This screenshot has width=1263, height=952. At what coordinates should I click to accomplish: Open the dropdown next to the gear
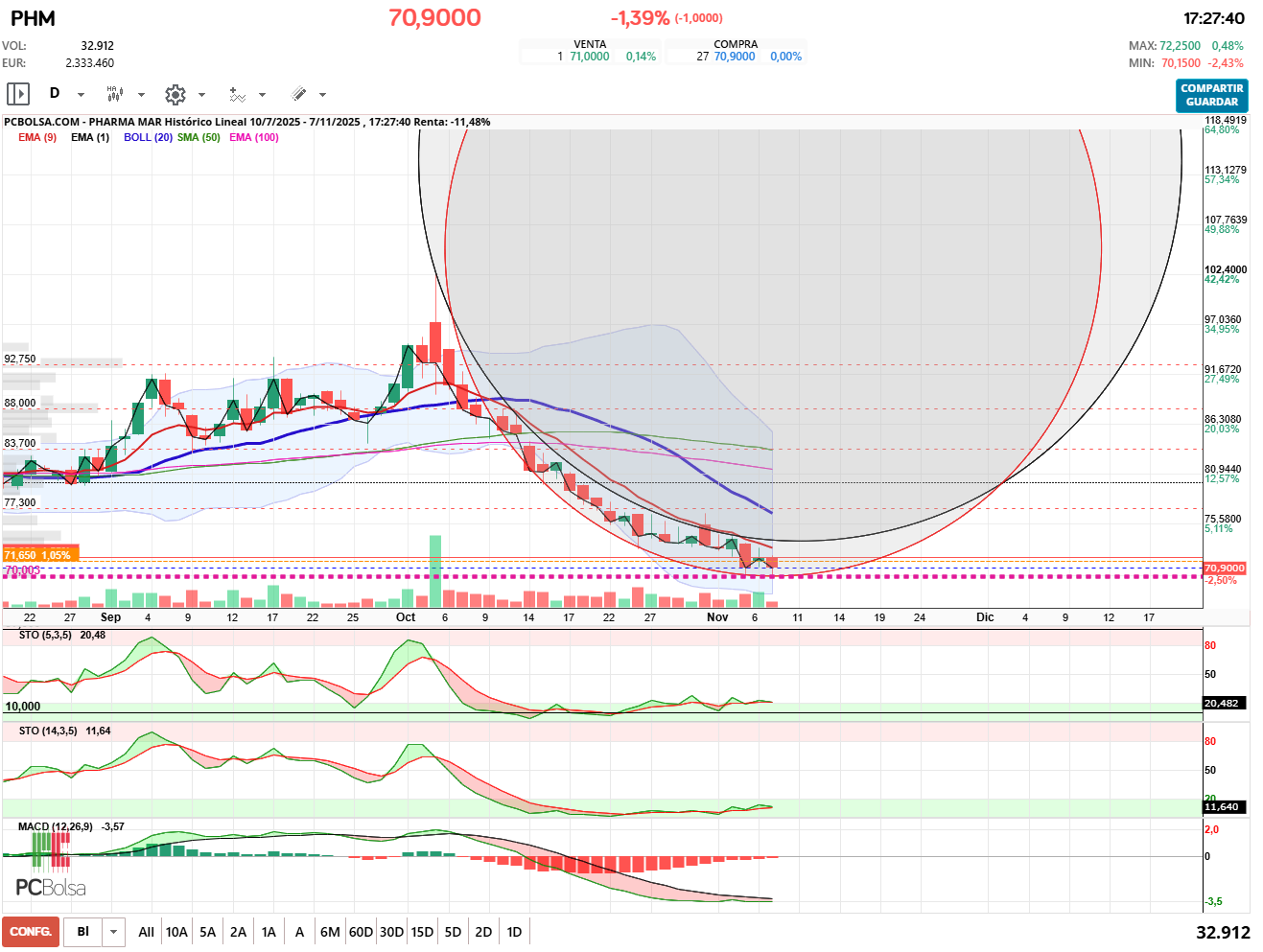(x=201, y=95)
